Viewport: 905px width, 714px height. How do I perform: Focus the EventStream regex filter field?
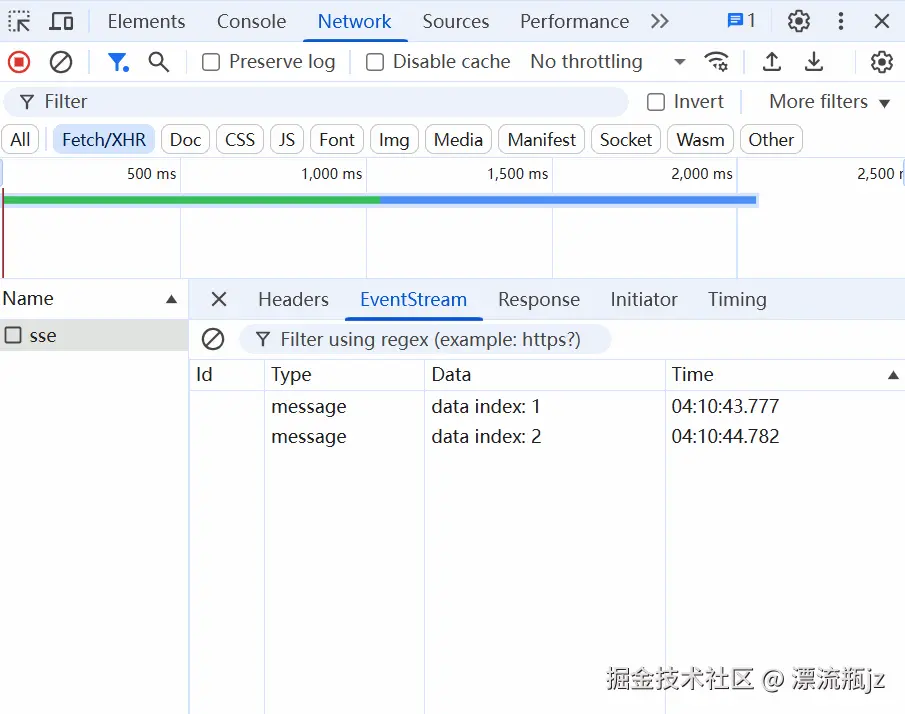pos(425,339)
